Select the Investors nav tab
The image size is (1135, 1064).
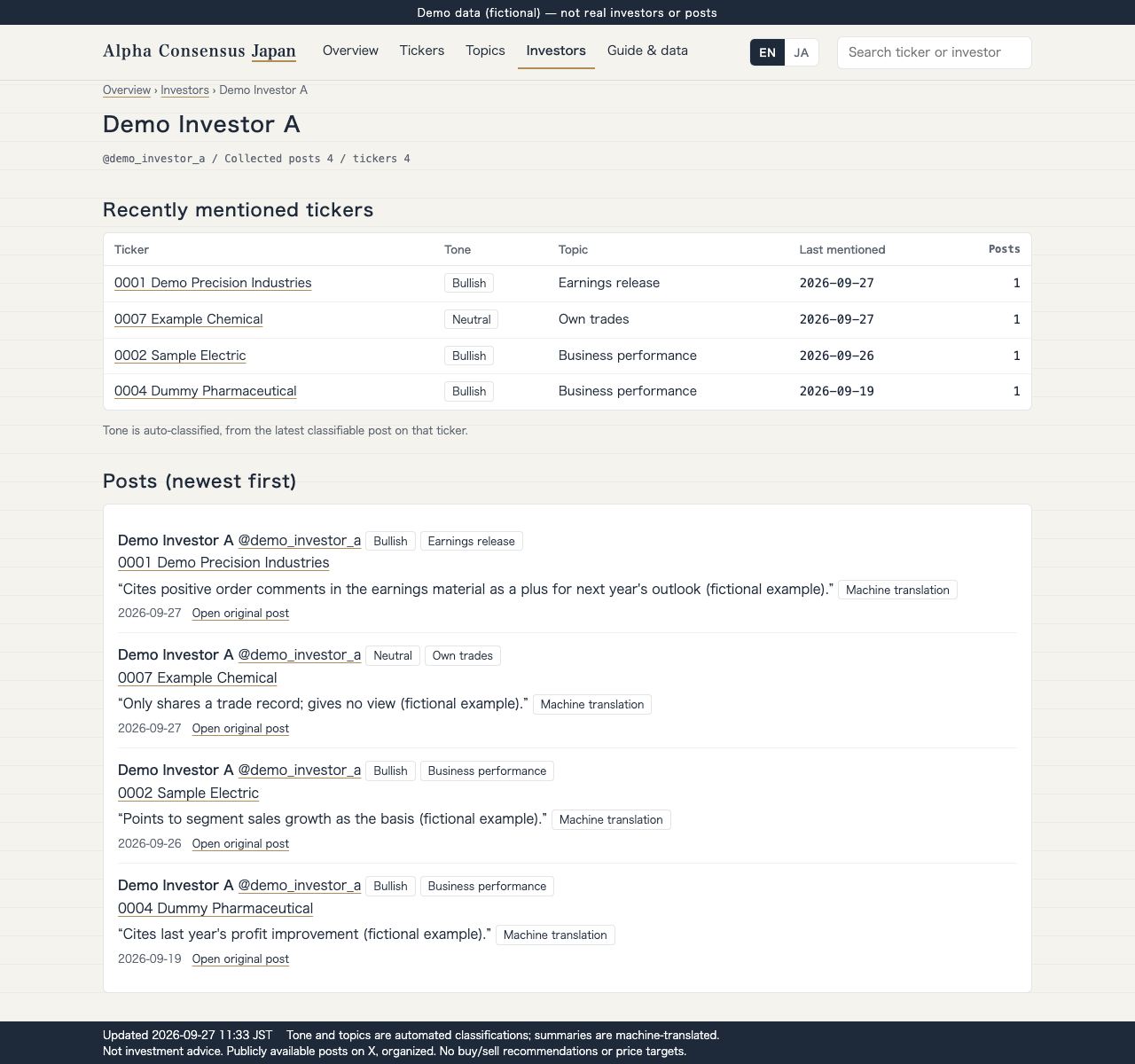(x=556, y=51)
